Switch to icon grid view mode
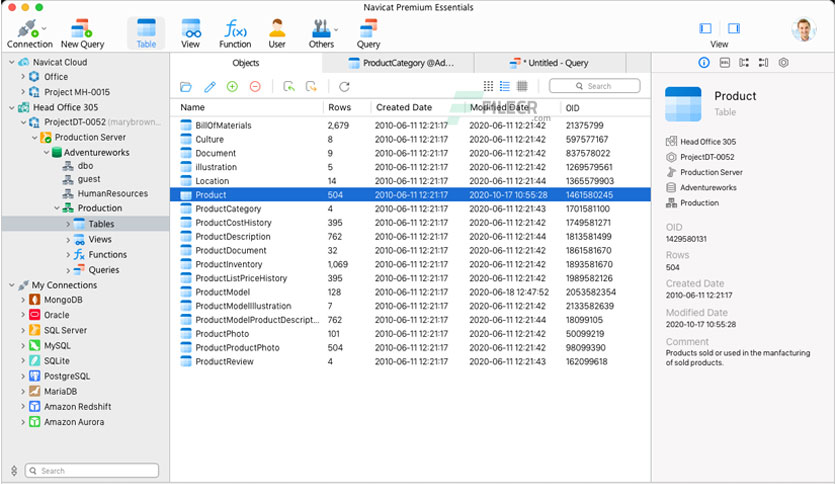This screenshot has width=836, height=484. coord(488,86)
